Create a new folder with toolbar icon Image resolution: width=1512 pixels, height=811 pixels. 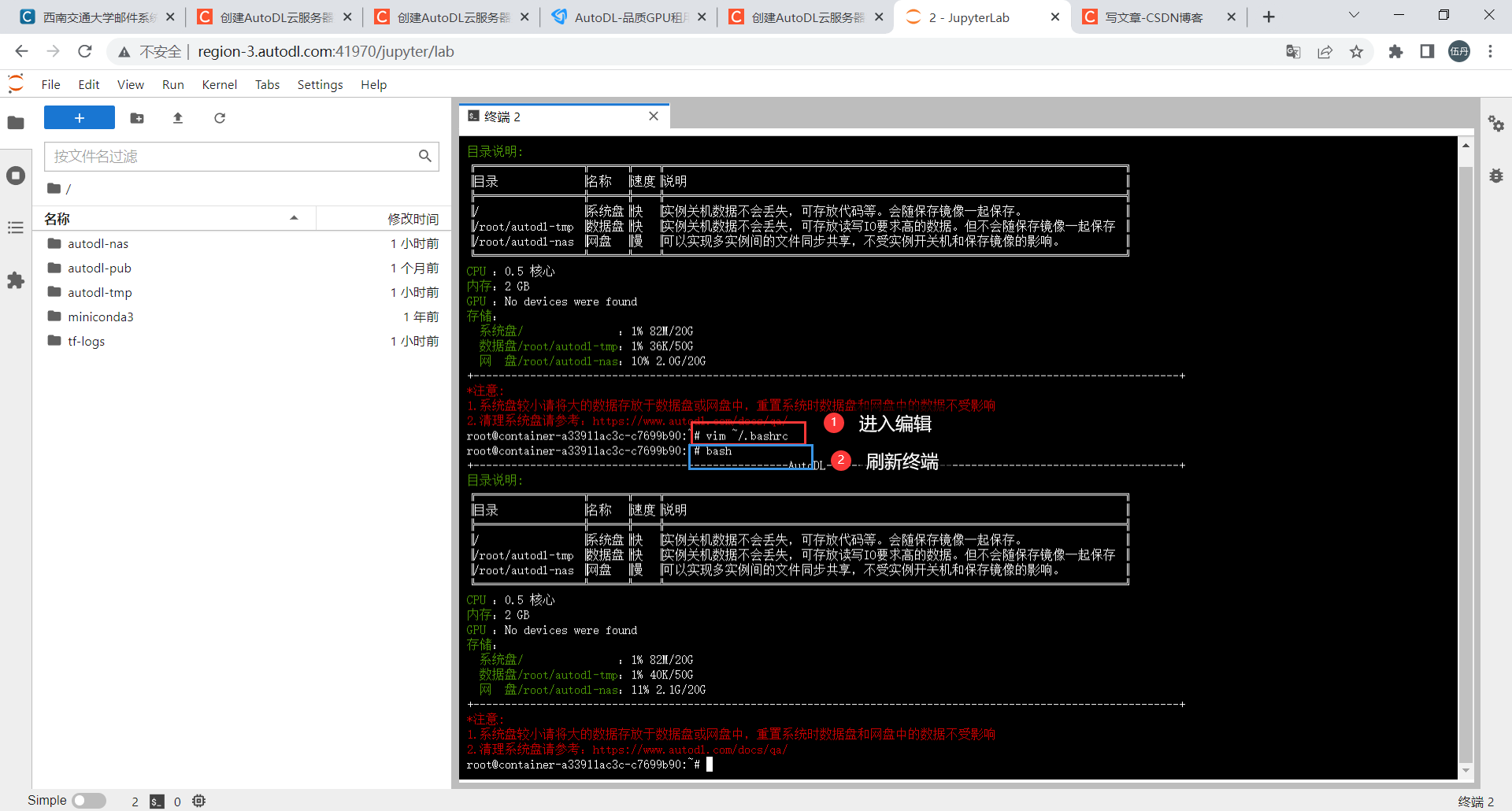[137, 118]
